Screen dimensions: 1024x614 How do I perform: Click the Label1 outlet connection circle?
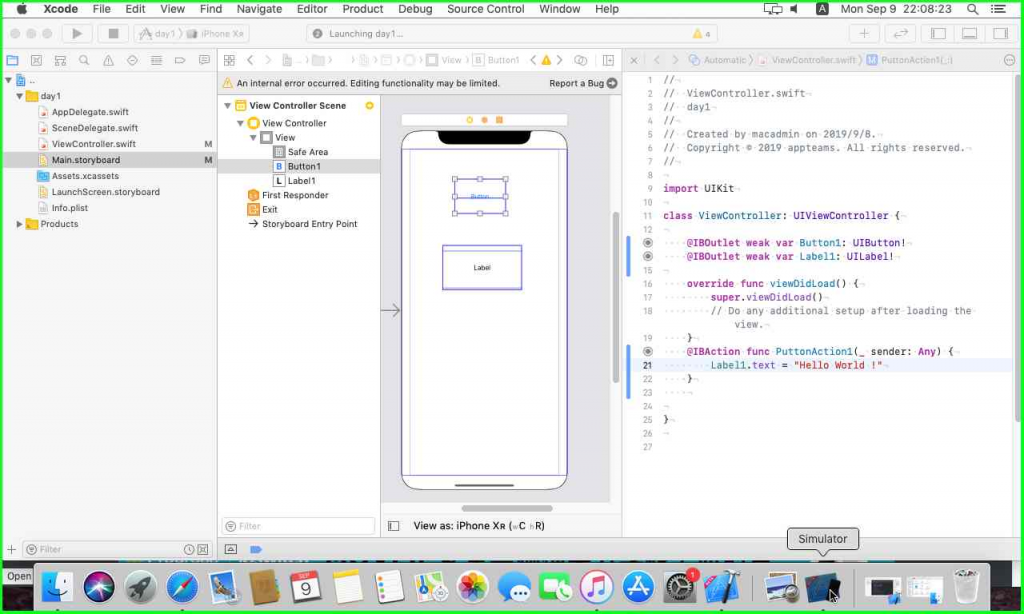coord(648,256)
